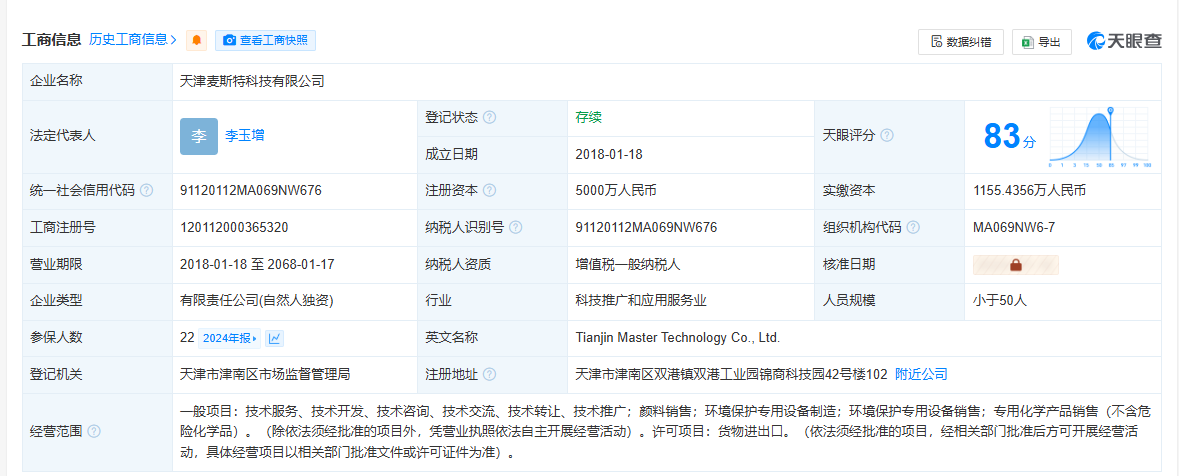Click help icon beside 统一社会信用代码

tap(147, 190)
